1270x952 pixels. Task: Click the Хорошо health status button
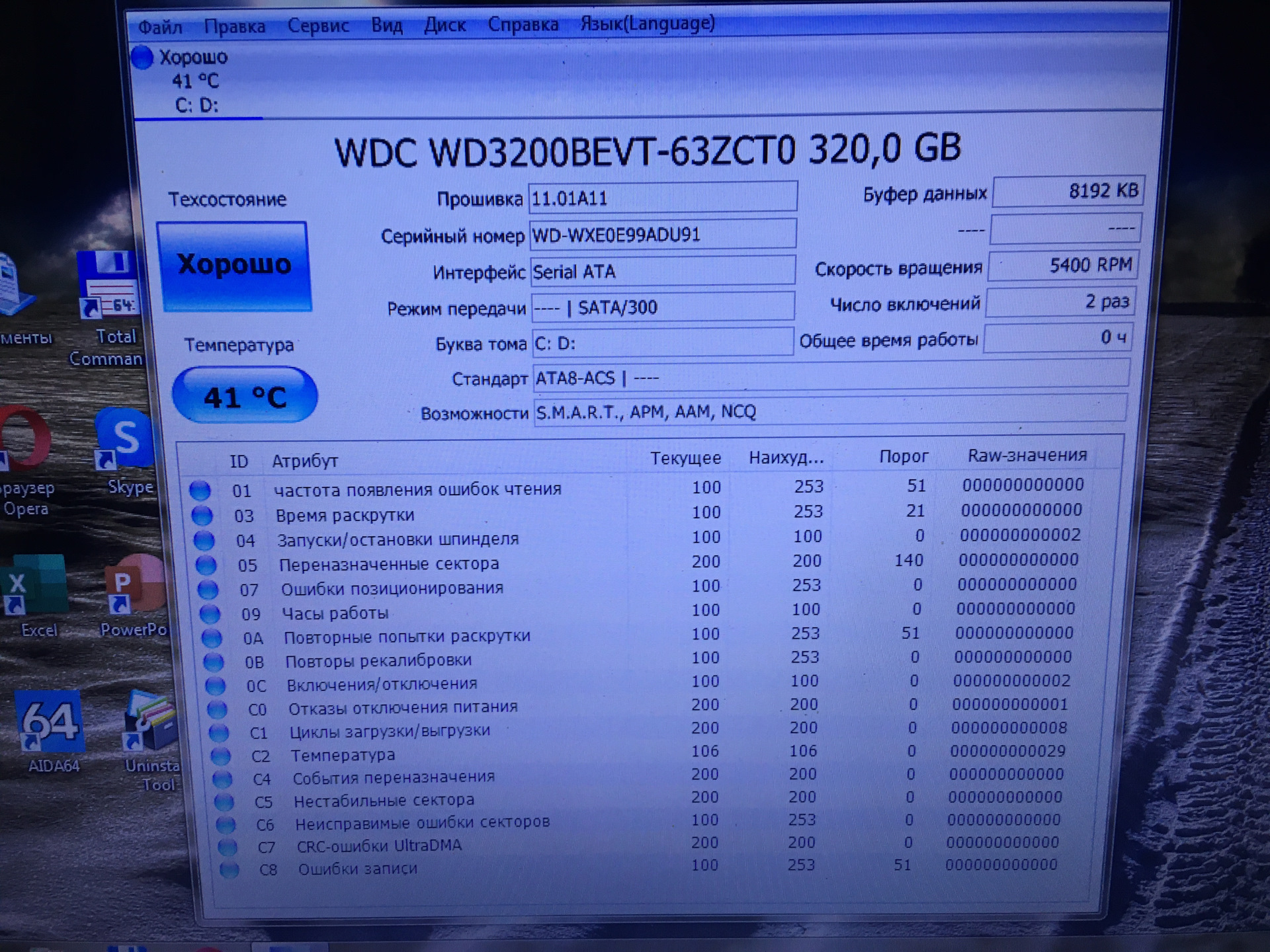(234, 265)
